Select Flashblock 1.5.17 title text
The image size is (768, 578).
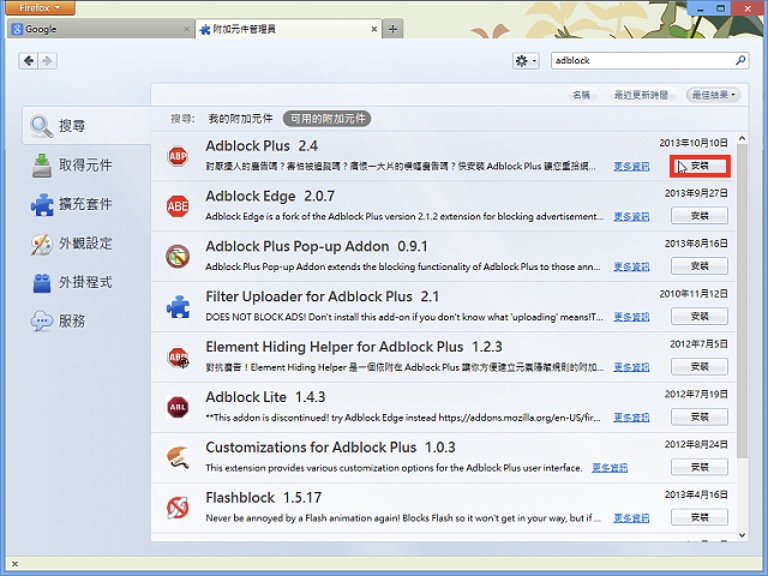tap(264, 498)
